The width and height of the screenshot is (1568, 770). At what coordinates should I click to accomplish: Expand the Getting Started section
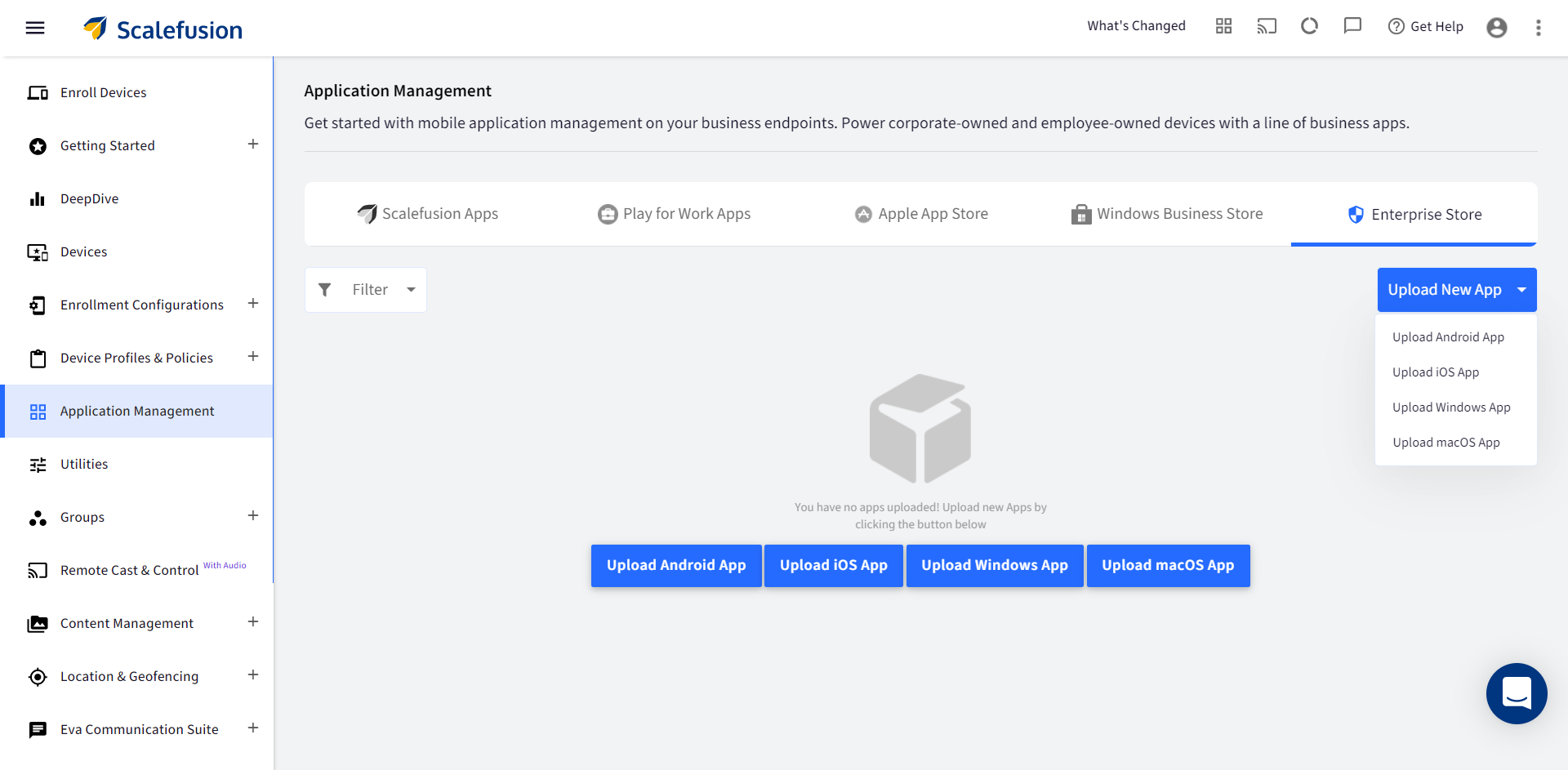(x=253, y=145)
